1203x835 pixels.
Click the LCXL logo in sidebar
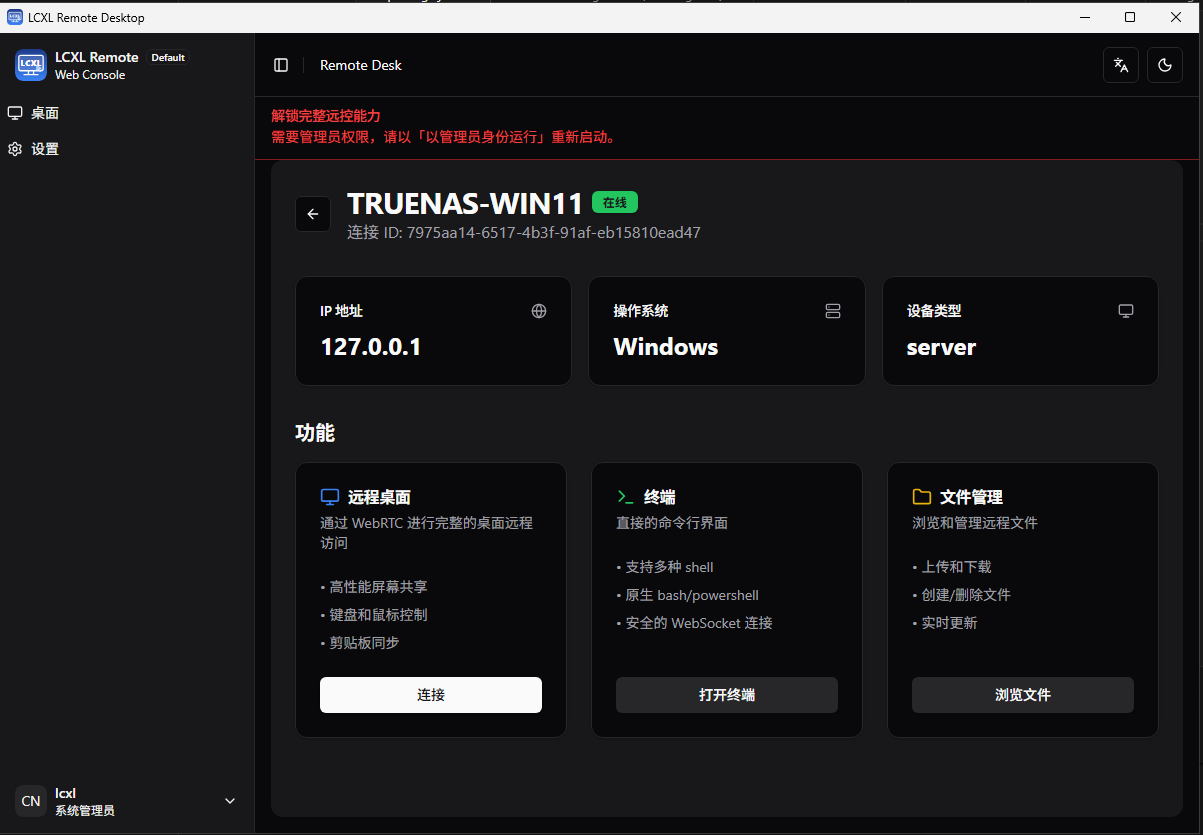(x=31, y=65)
